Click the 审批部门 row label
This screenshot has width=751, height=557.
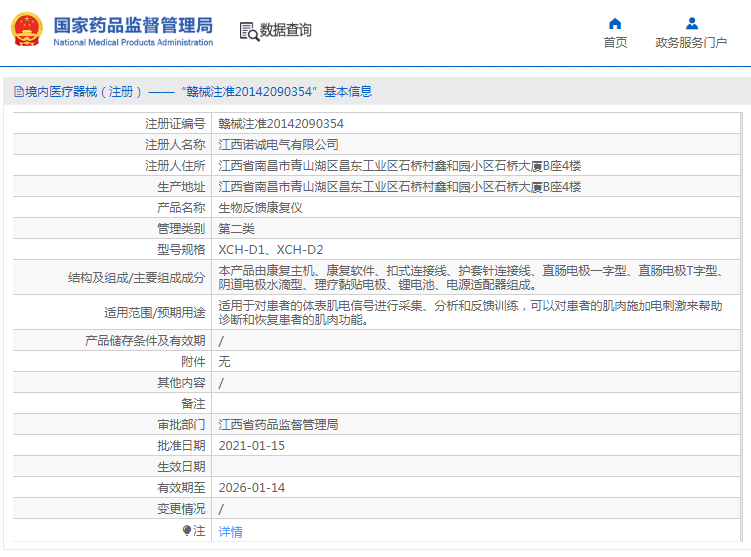pyautogui.click(x=181, y=425)
